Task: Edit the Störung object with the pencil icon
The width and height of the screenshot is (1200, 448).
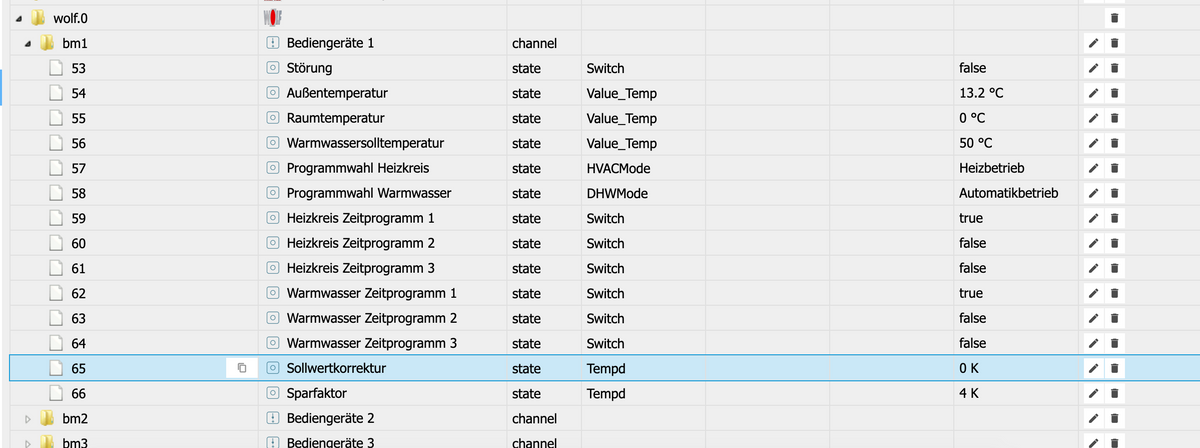Action: (x=1096, y=69)
